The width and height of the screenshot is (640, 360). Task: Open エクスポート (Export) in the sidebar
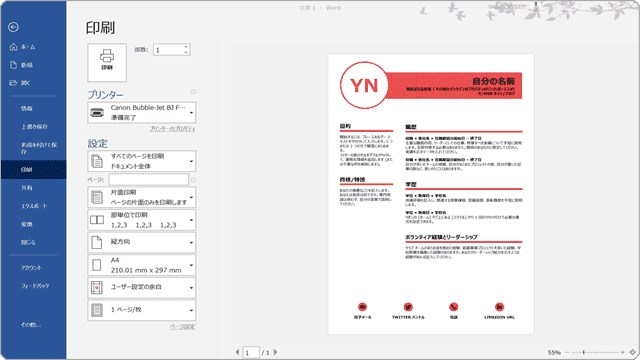click(x=33, y=206)
